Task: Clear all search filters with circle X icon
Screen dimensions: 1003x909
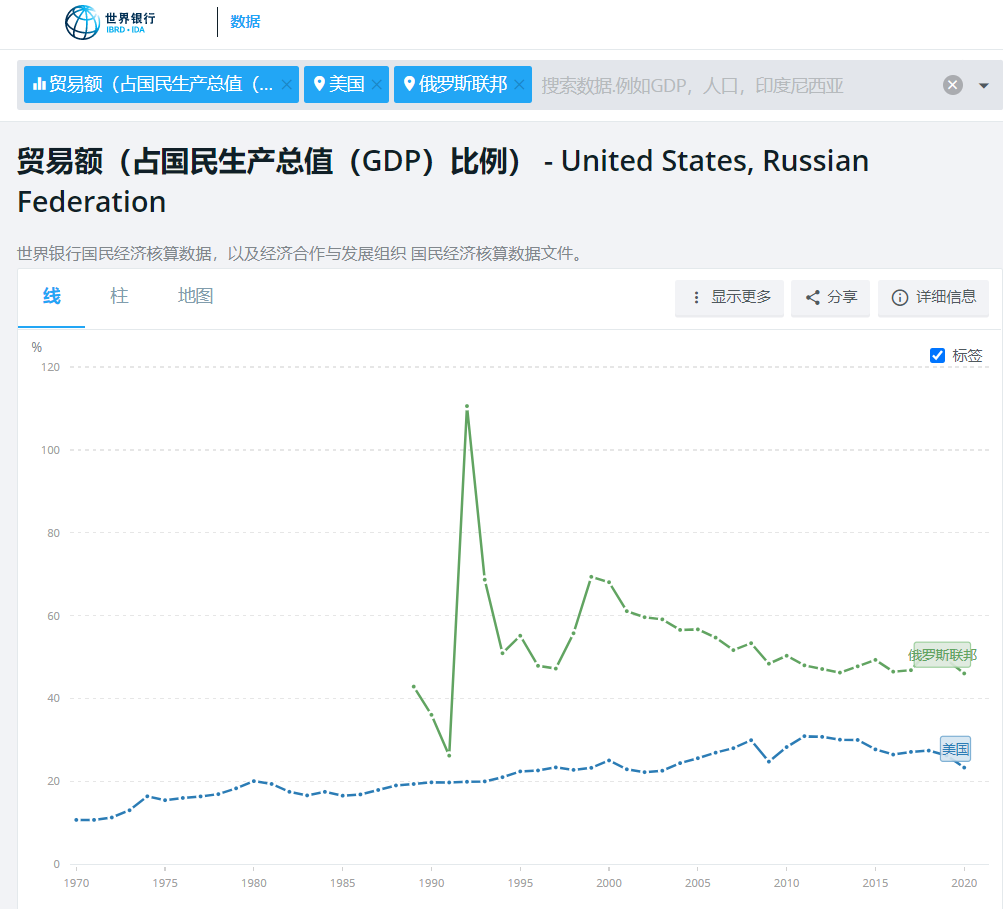Action: coord(952,85)
